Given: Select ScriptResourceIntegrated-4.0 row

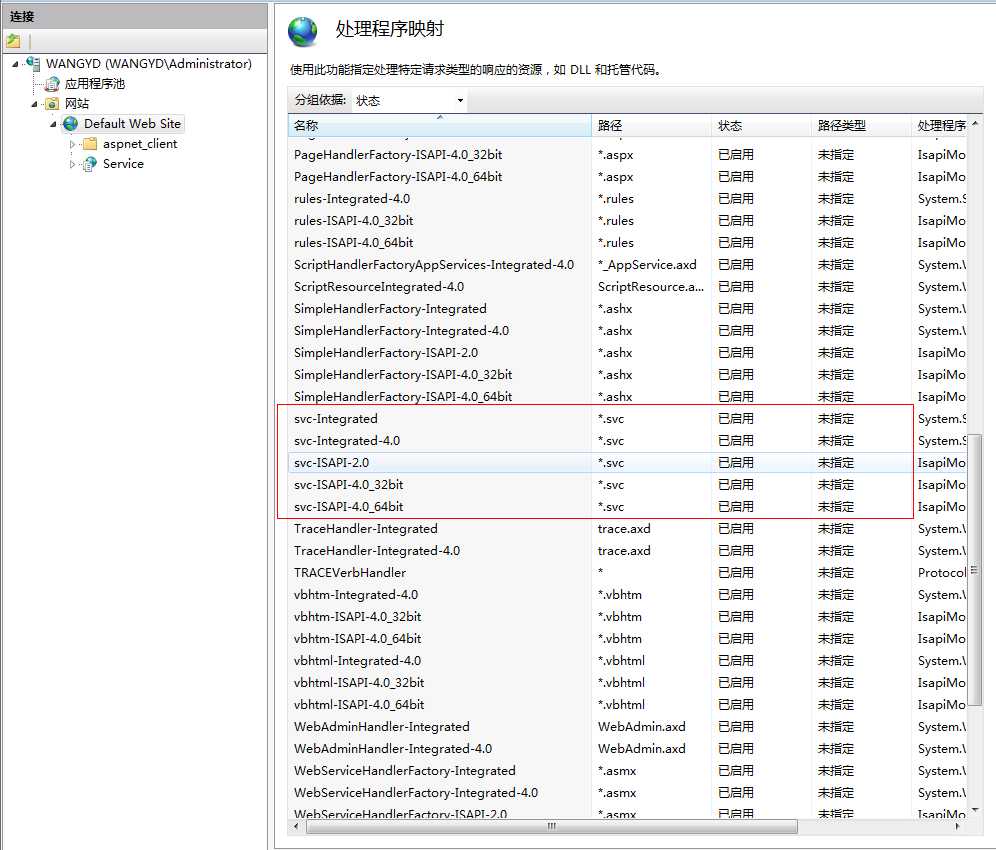Looking at the screenshot, I should 627,287.
